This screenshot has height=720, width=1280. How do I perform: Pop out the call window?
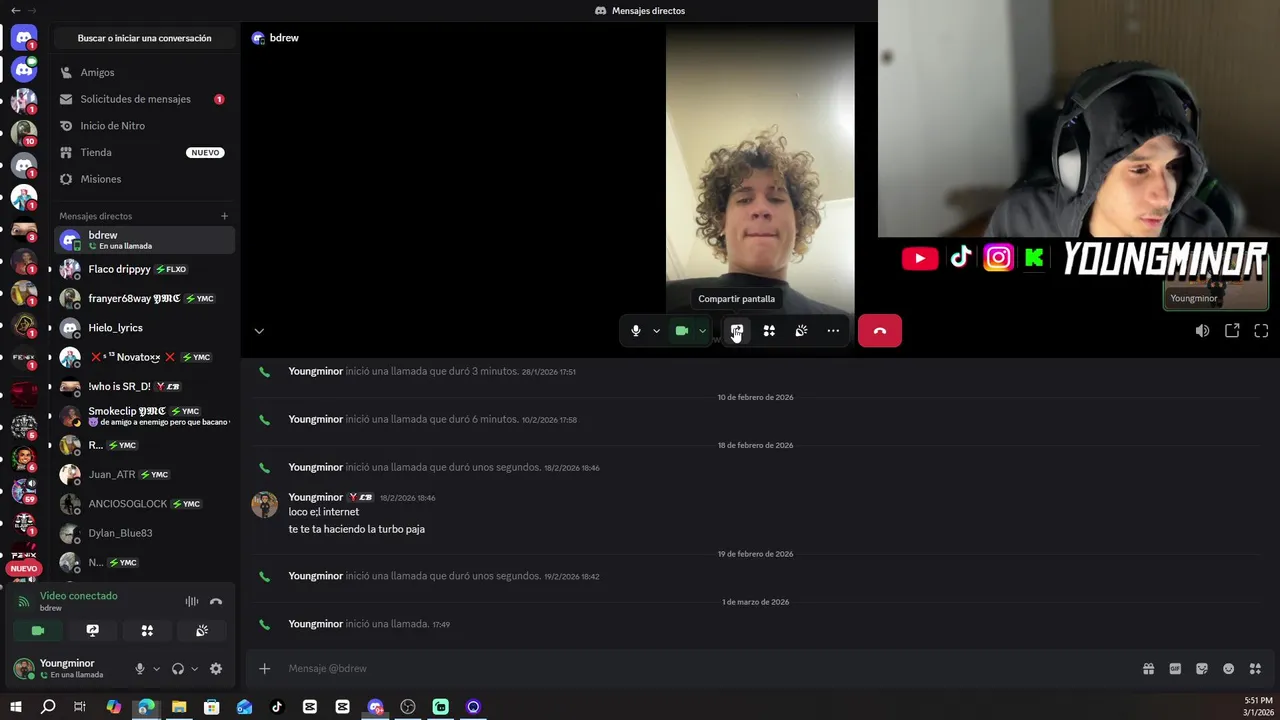(x=1232, y=331)
